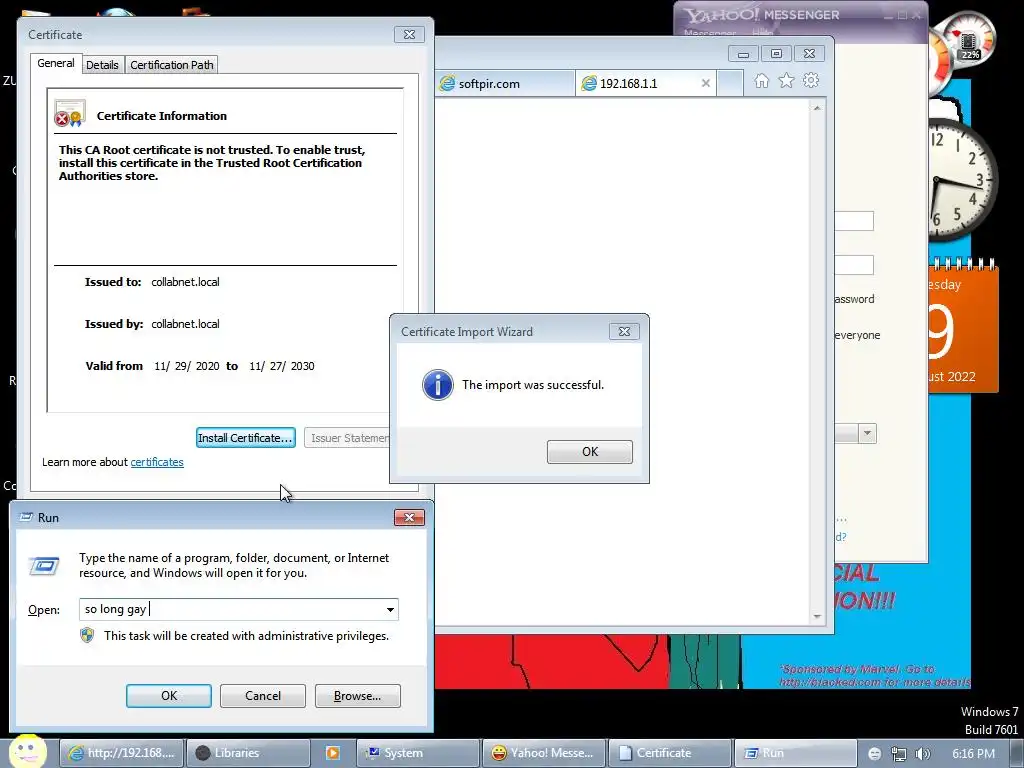Click the network tray icon
The height and width of the screenshot is (768, 1024).
tap(899, 754)
